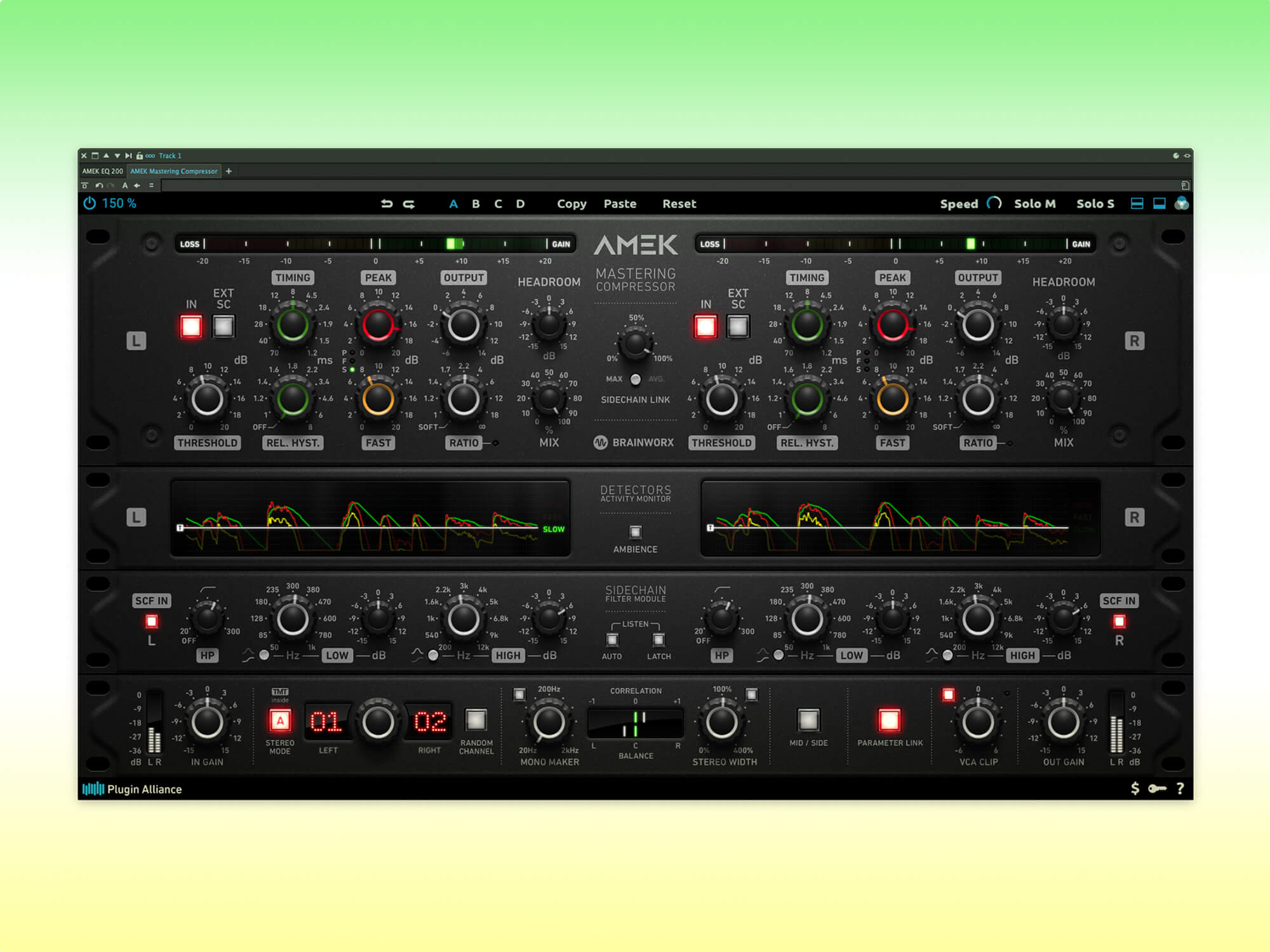The height and width of the screenshot is (952, 1270).
Task: Click the Plugin Alliance logo
Action: click(132, 789)
